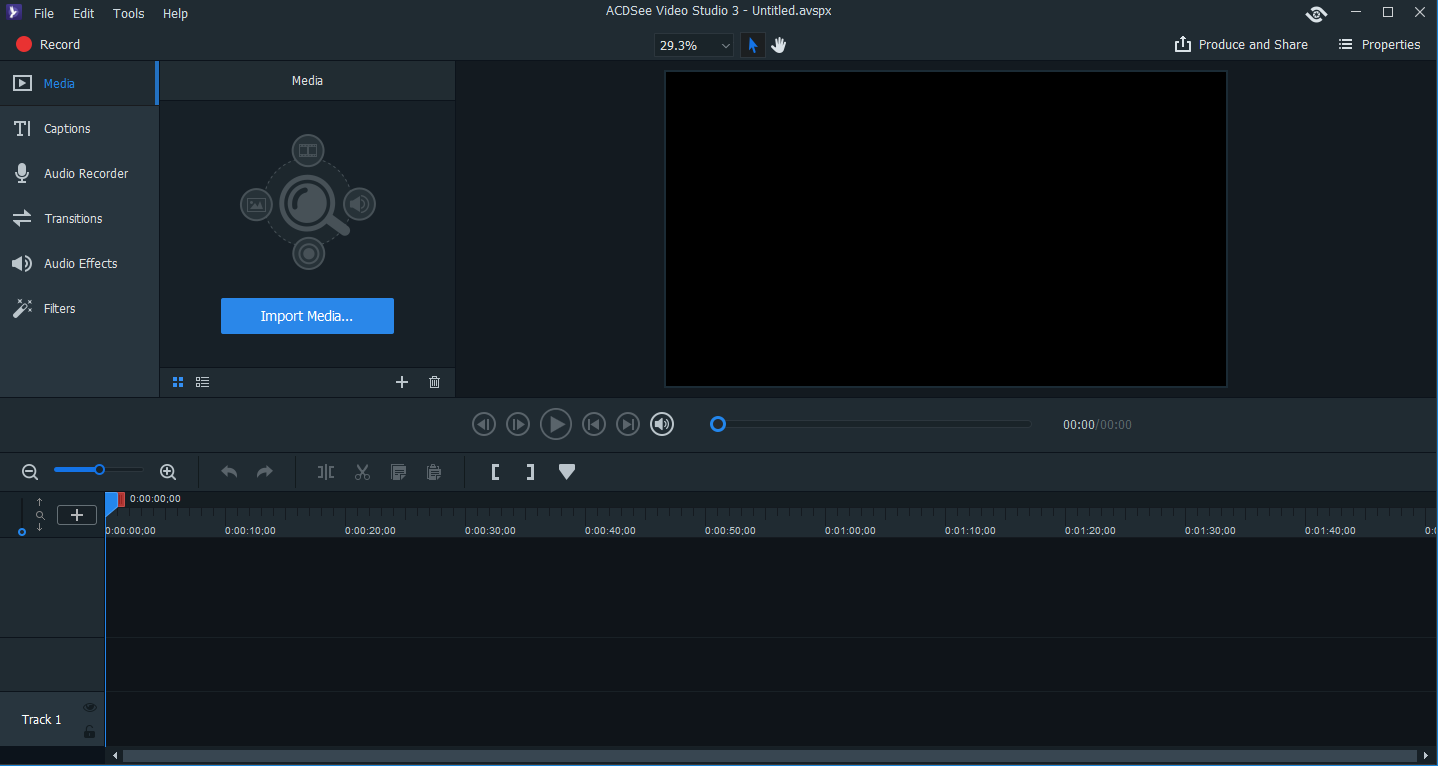Click the 0:00:30;00 mark on the ruler

(490, 530)
